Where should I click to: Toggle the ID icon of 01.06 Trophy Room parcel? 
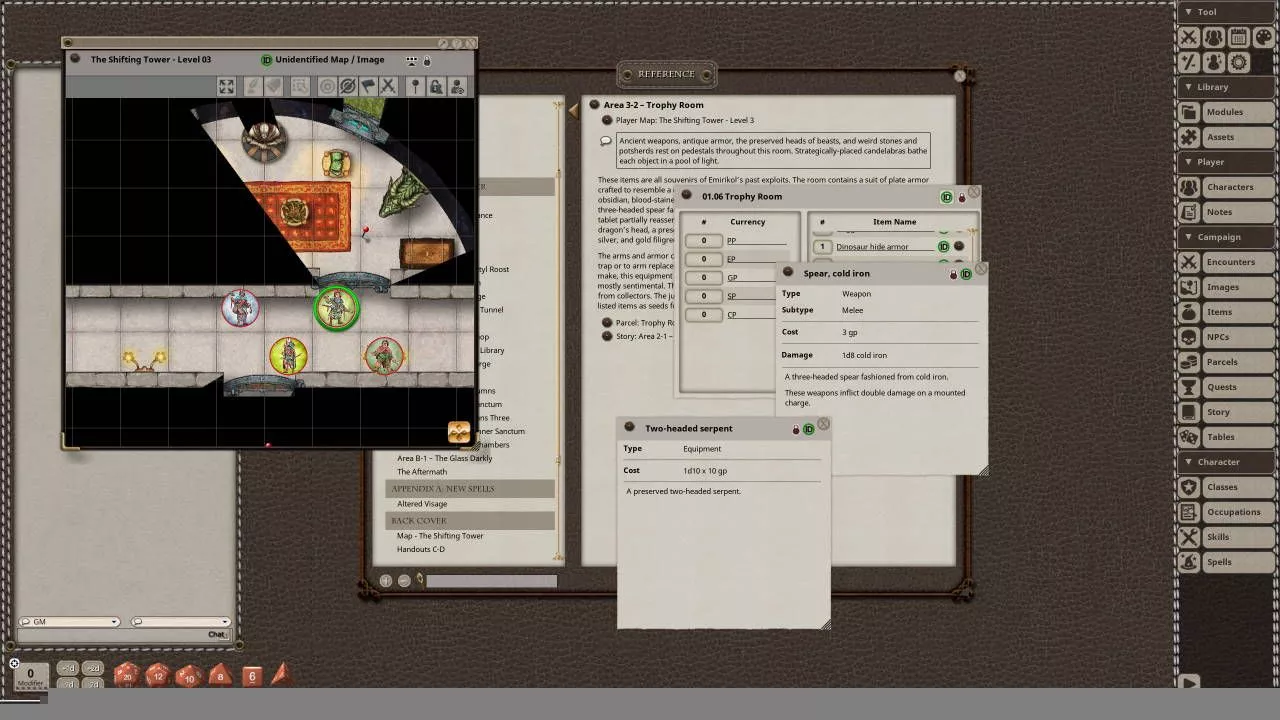[946, 197]
